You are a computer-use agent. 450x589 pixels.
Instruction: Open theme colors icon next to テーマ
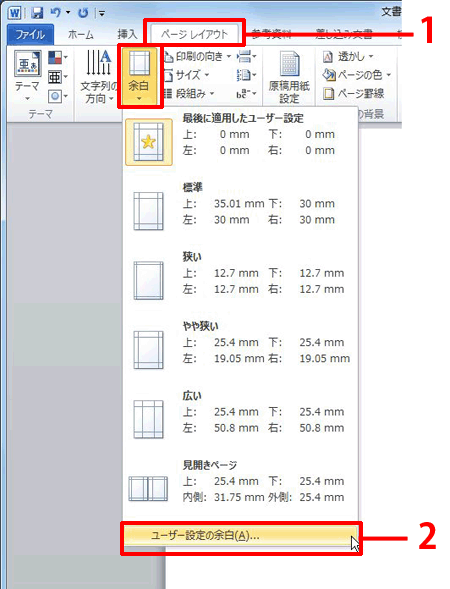(x=57, y=57)
